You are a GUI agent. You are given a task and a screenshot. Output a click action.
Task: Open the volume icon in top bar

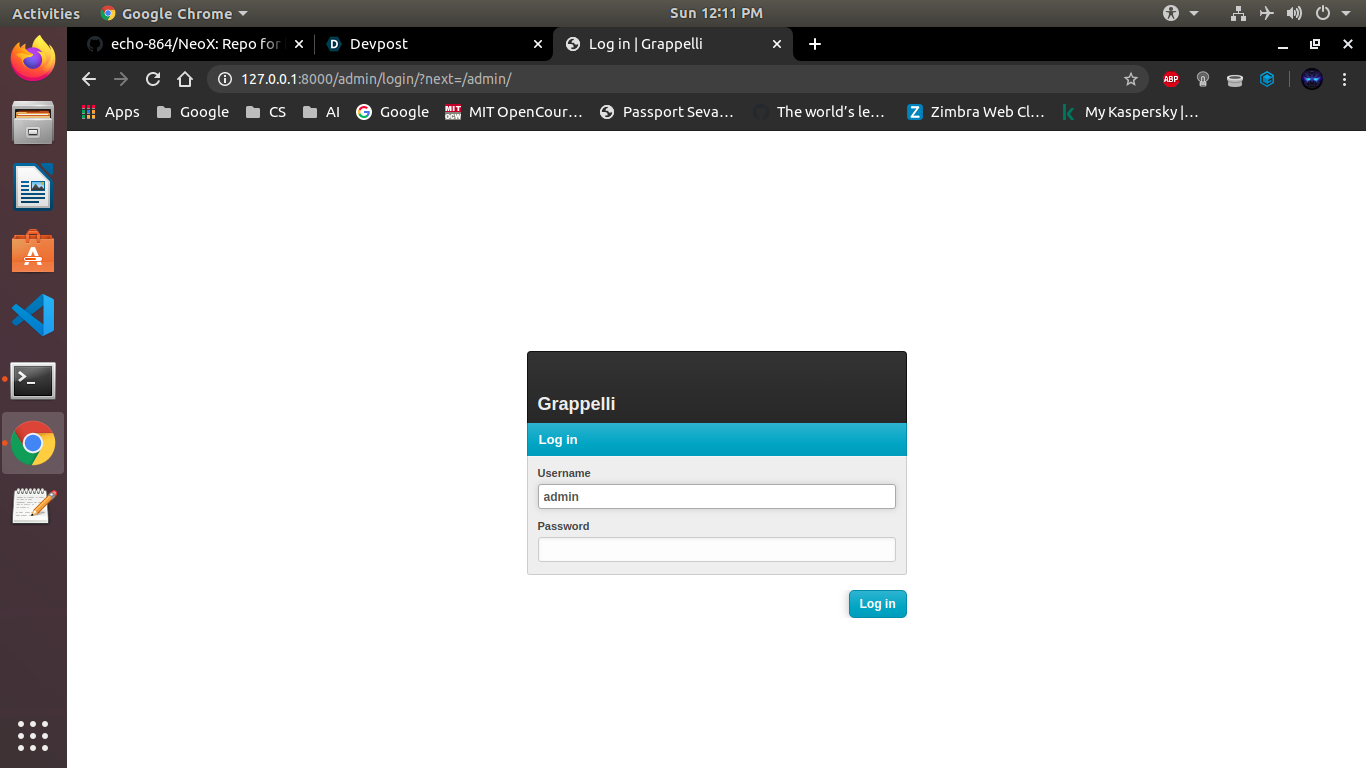[x=1295, y=13]
